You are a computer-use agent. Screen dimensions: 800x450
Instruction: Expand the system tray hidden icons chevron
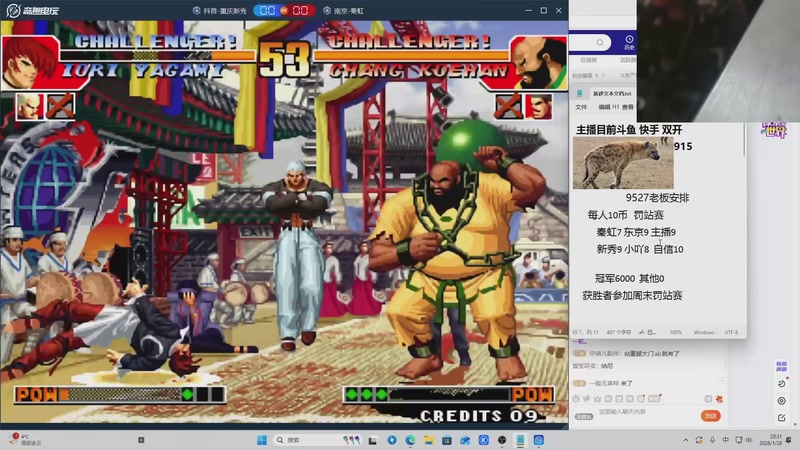pos(685,440)
